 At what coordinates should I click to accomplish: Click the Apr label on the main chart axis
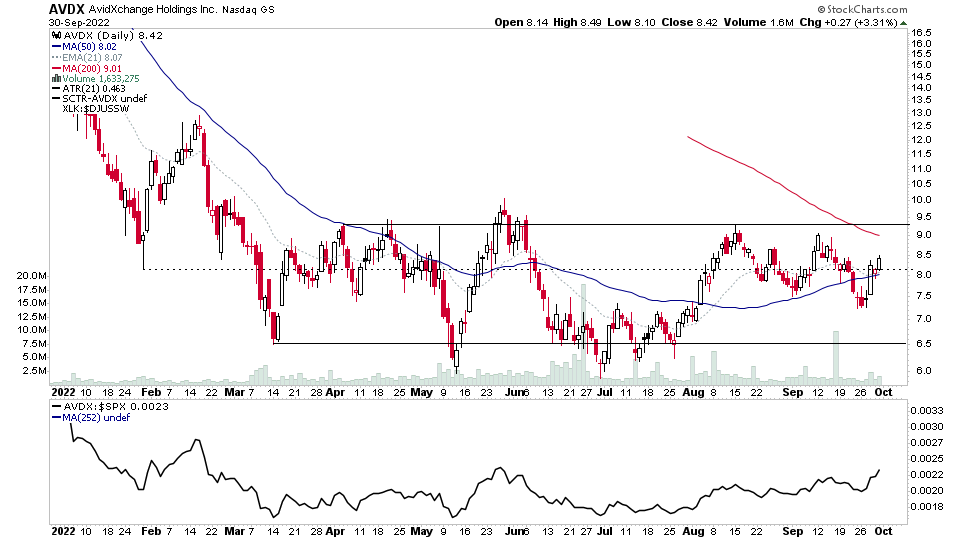(x=335, y=392)
